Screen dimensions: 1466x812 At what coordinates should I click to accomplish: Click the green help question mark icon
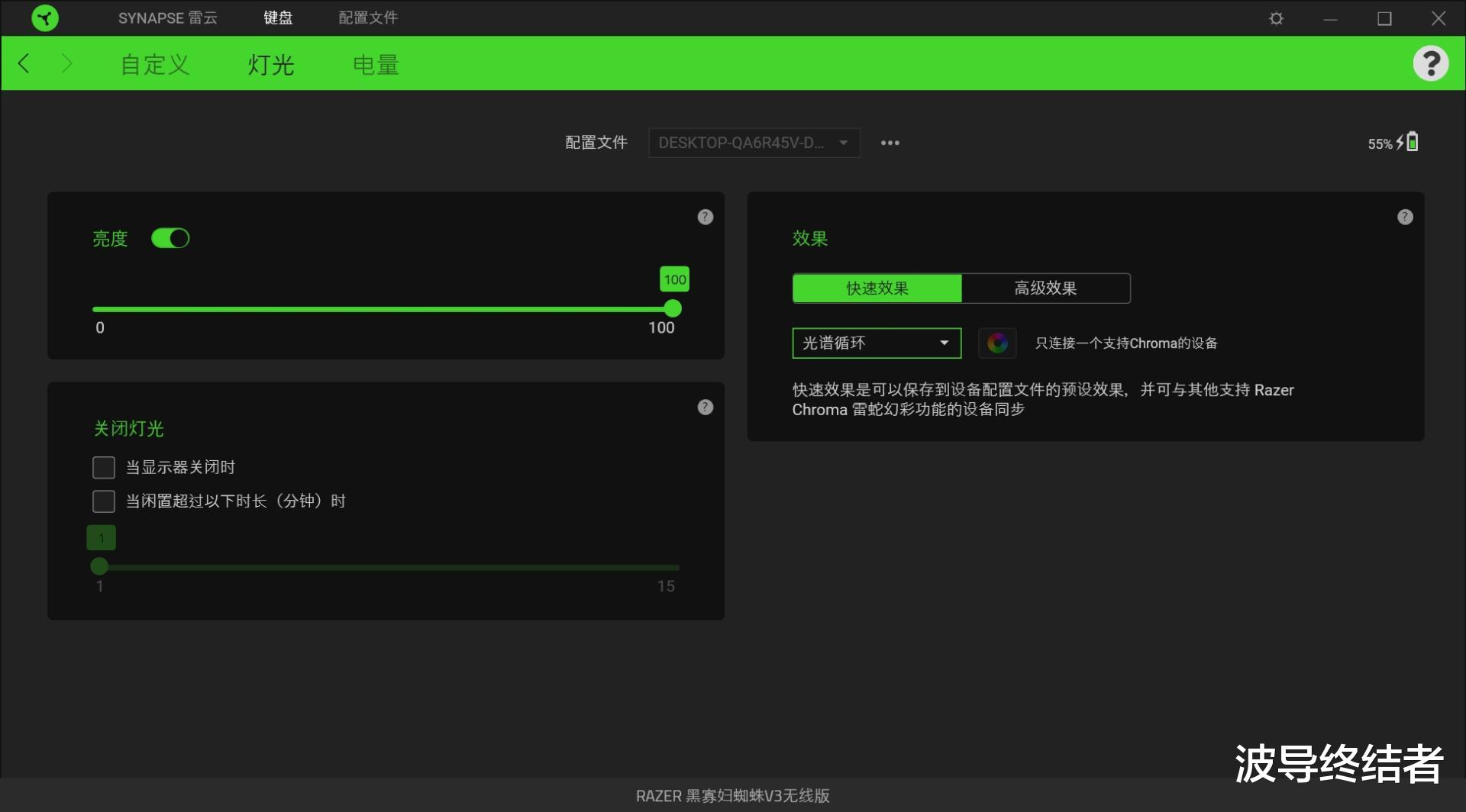click(1432, 63)
